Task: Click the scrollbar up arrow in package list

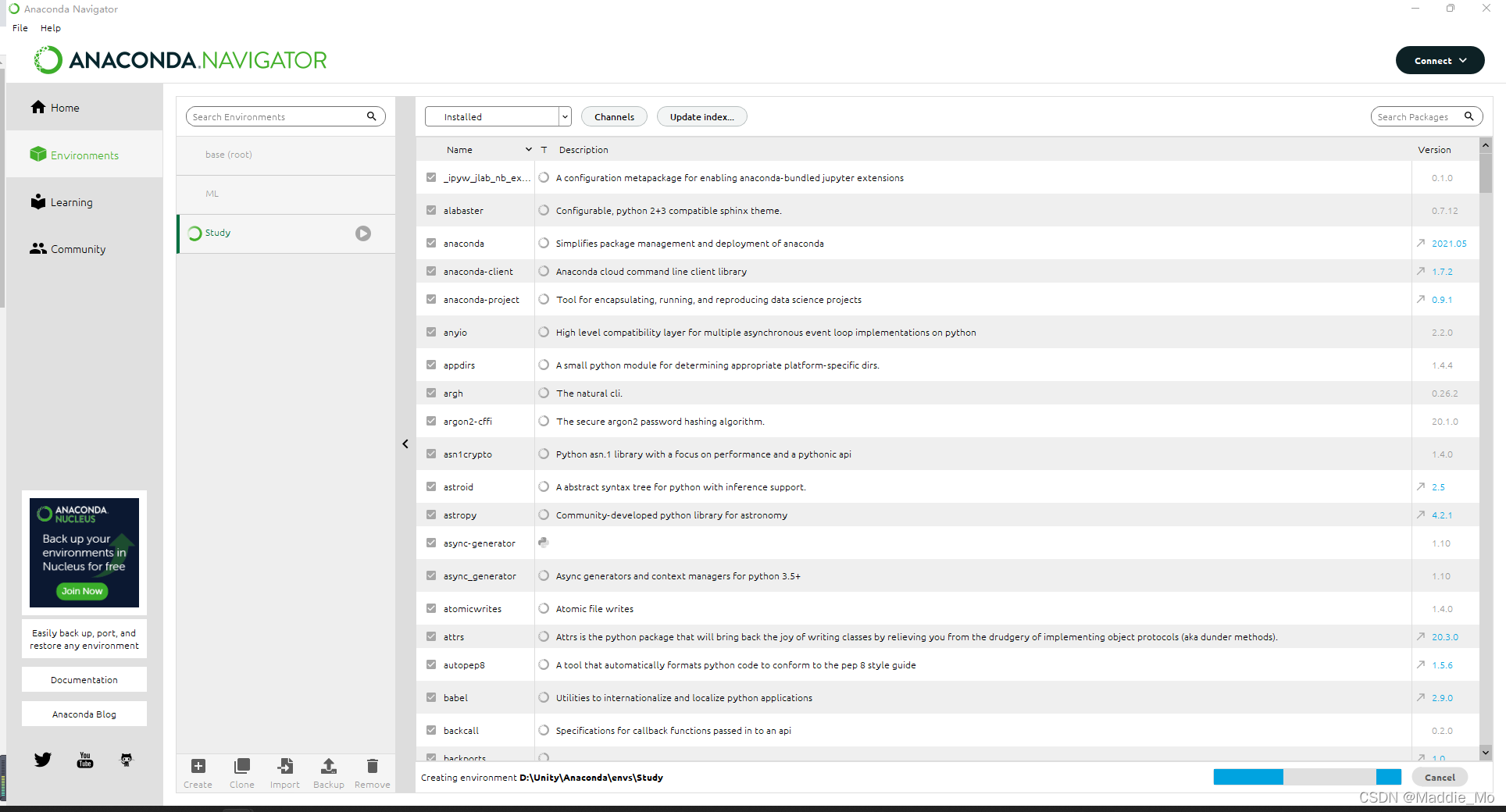Action: point(1485,145)
